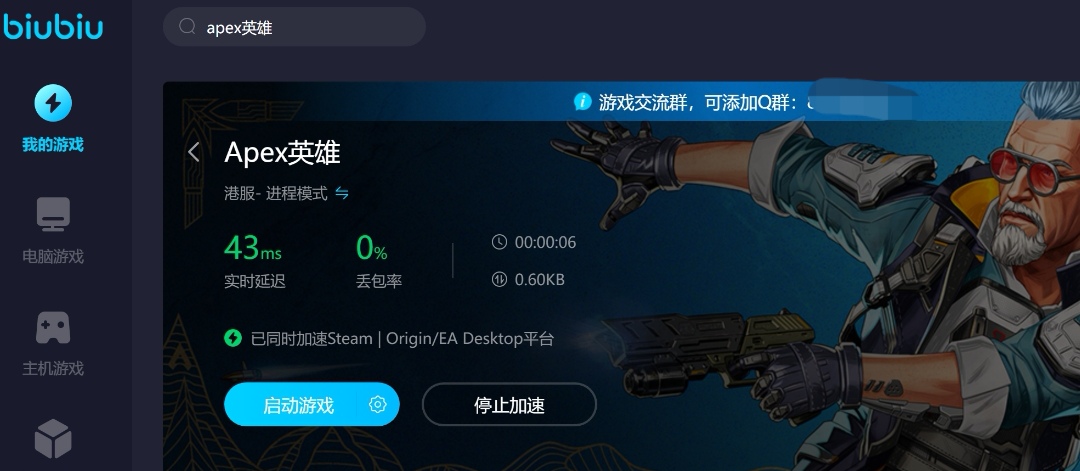The image size is (1080, 471).
Task: Select the 我的游戏 tab label
Action: [53, 145]
